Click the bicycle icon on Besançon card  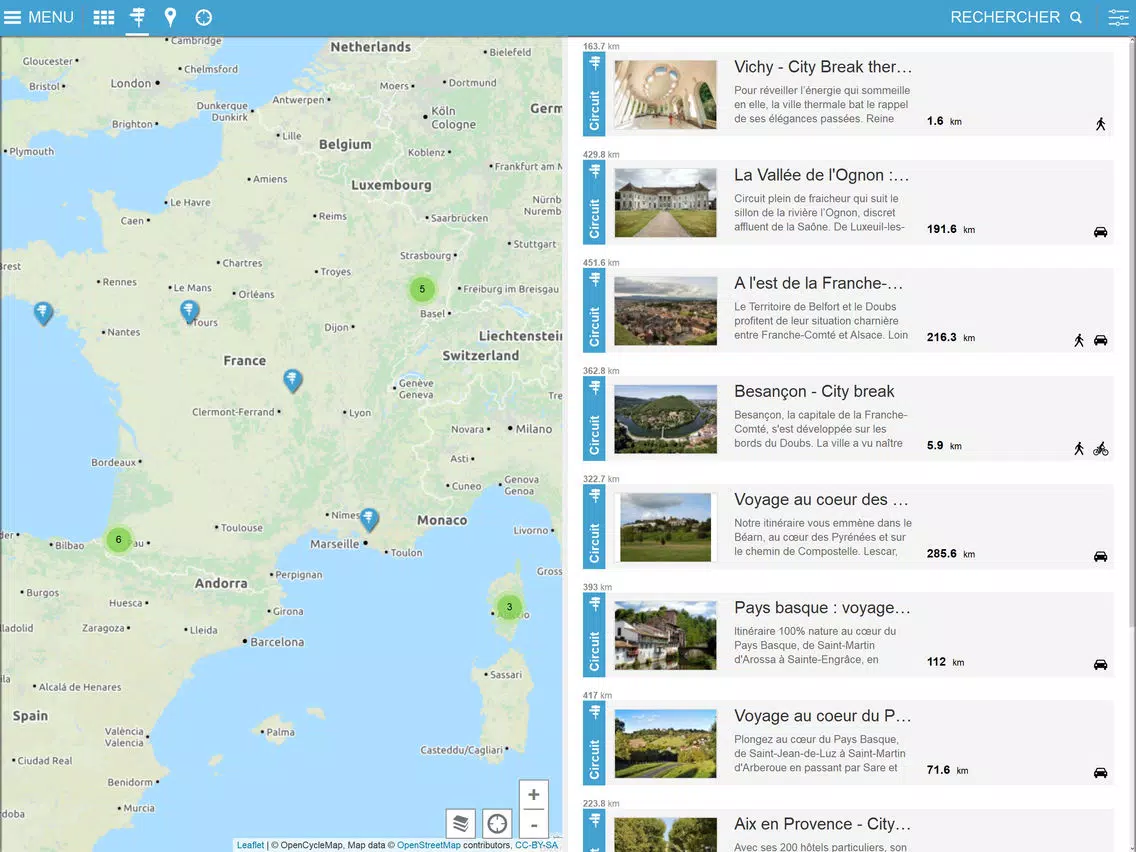click(1100, 448)
